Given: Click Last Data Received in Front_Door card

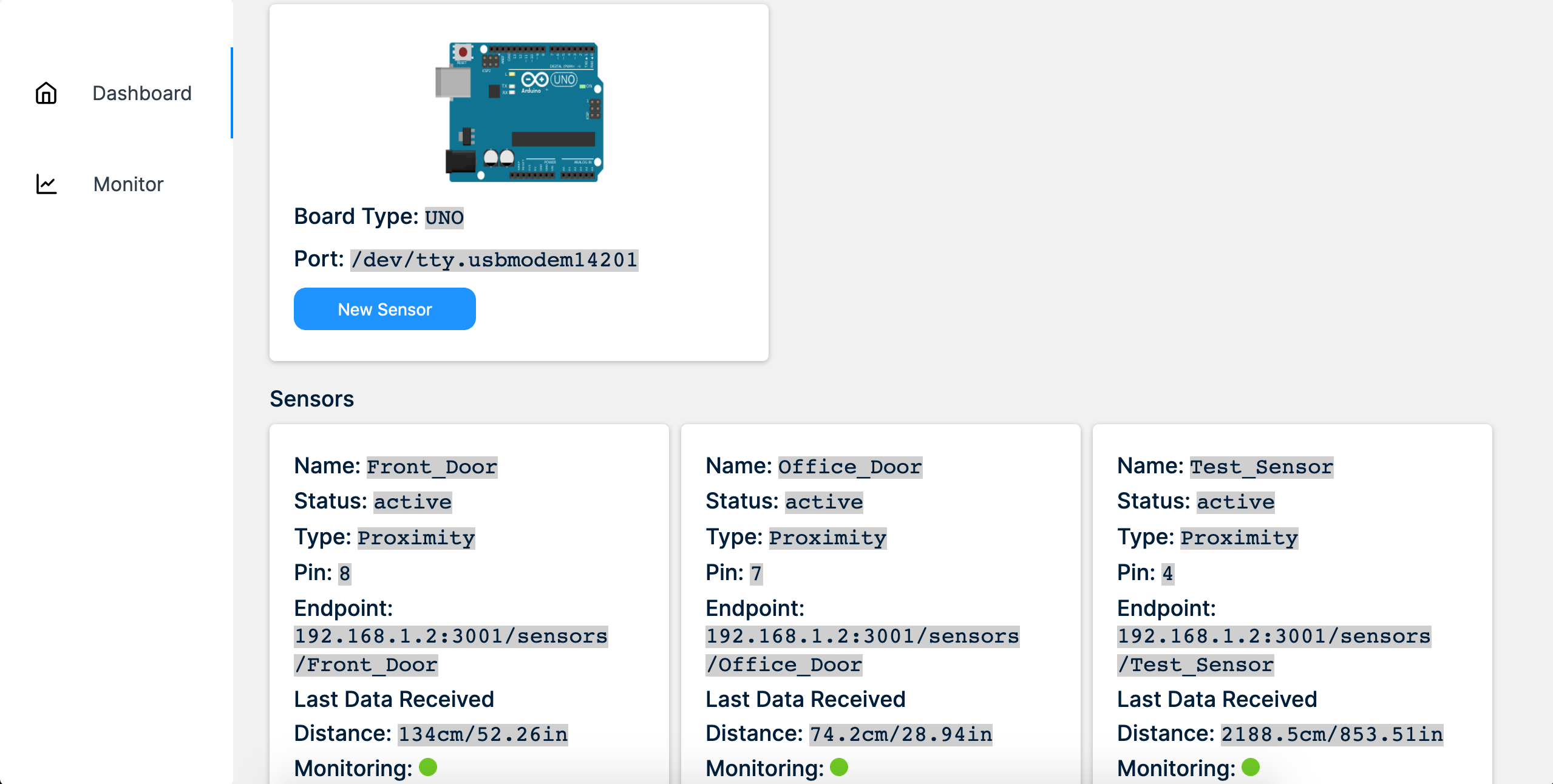Looking at the screenshot, I should 394,700.
